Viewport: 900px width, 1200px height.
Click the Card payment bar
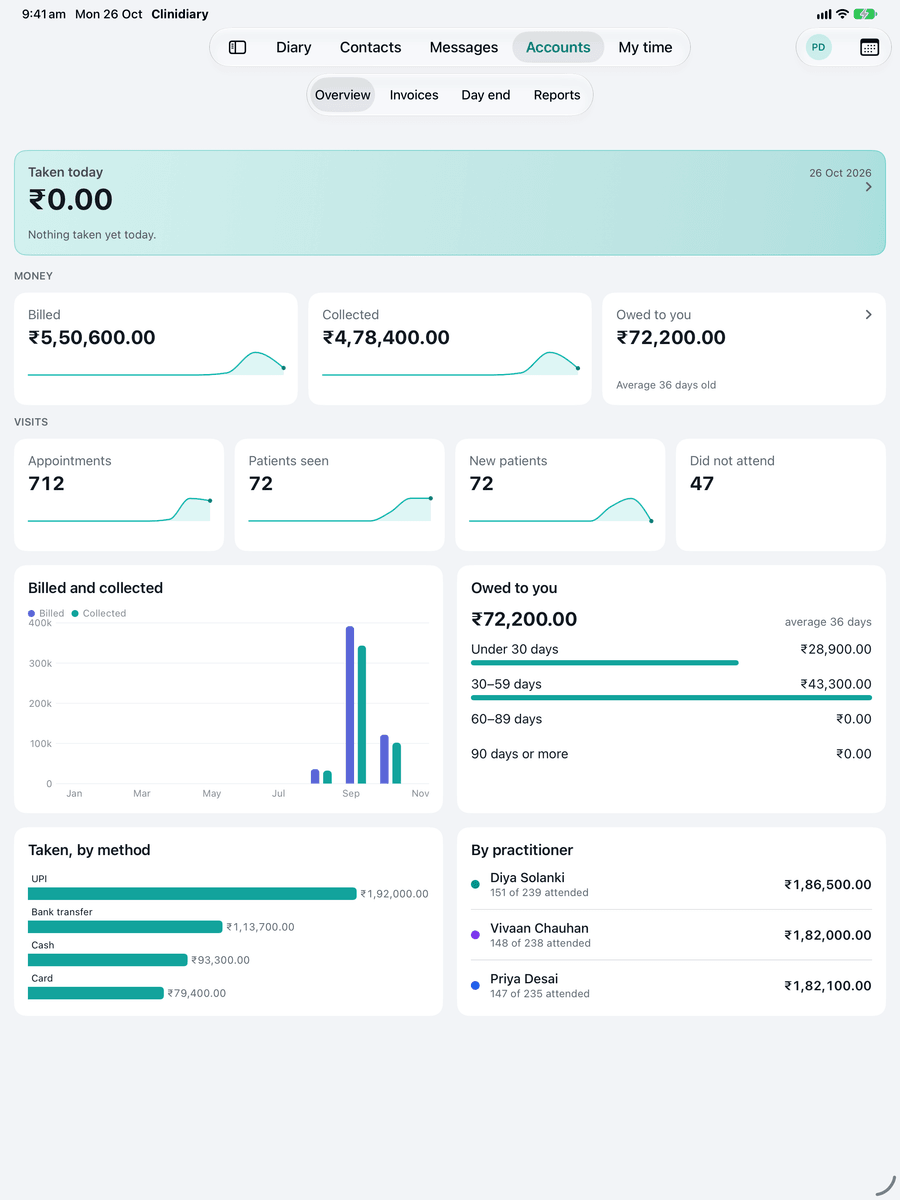pos(96,993)
